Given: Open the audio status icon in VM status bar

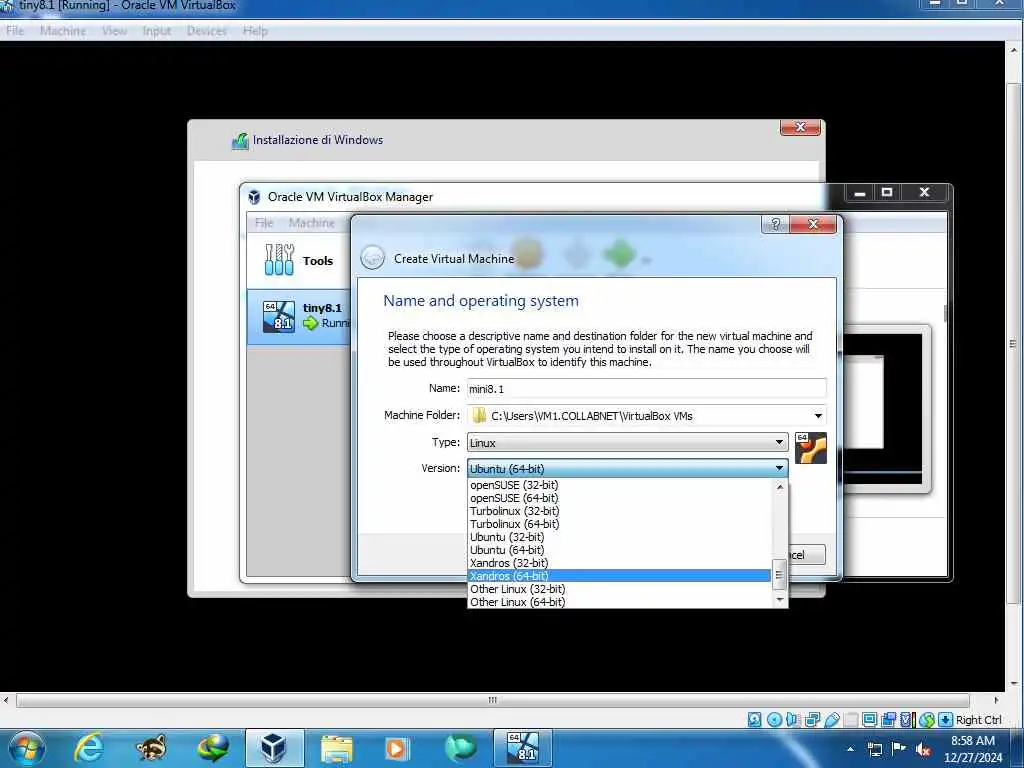Looking at the screenshot, I should (x=793, y=720).
